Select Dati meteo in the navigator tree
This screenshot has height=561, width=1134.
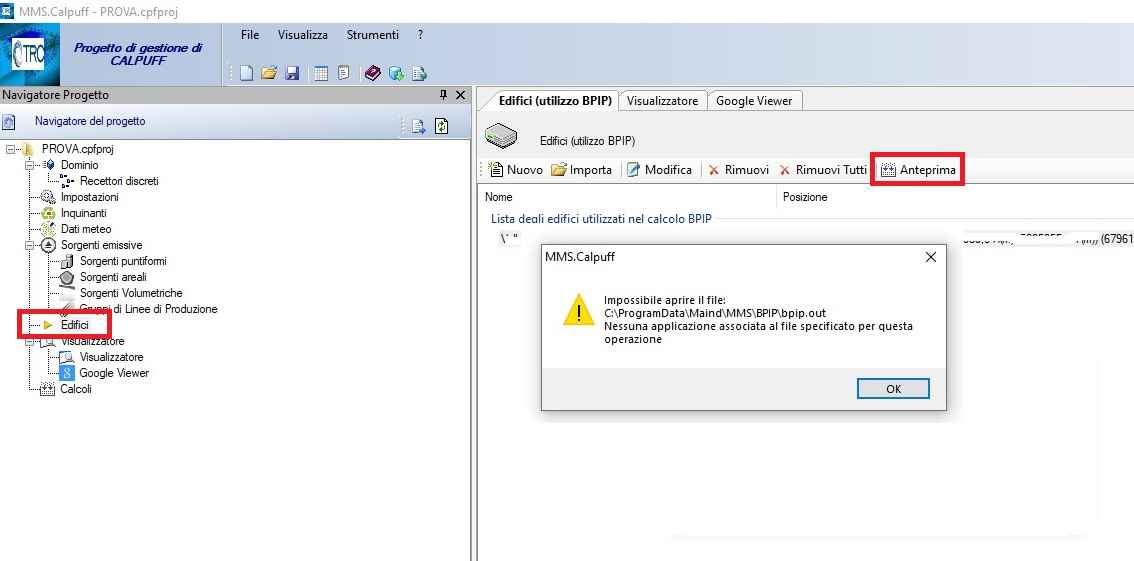click(x=86, y=229)
